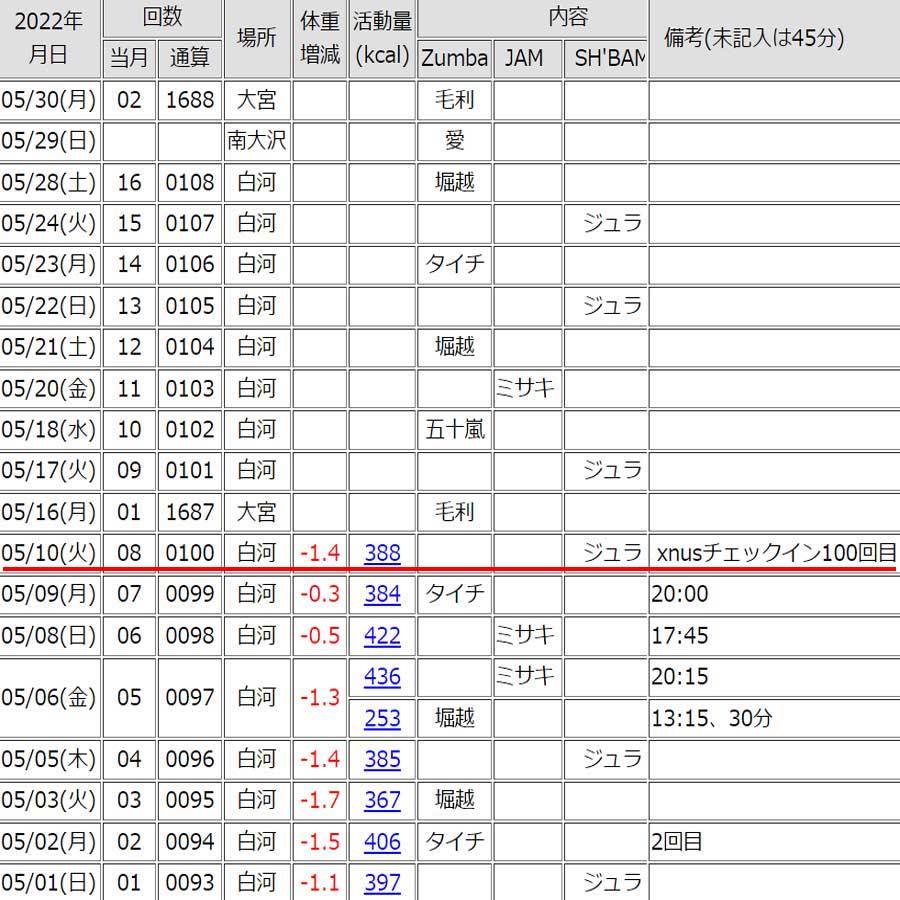Click ジュラ in the 05/17 row
The width and height of the screenshot is (900, 900).
point(612,471)
